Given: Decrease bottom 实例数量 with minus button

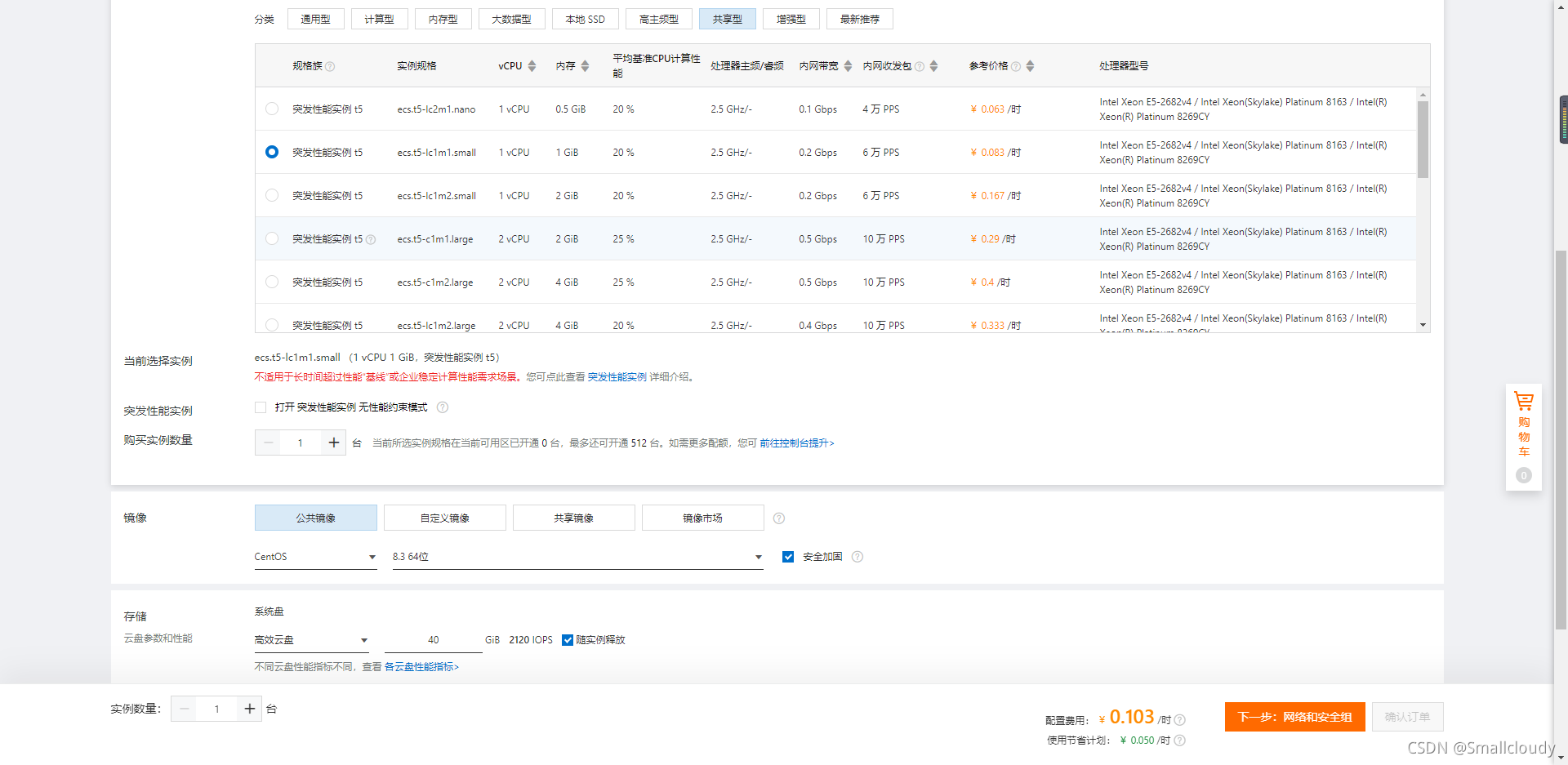Looking at the screenshot, I should [184, 709].
